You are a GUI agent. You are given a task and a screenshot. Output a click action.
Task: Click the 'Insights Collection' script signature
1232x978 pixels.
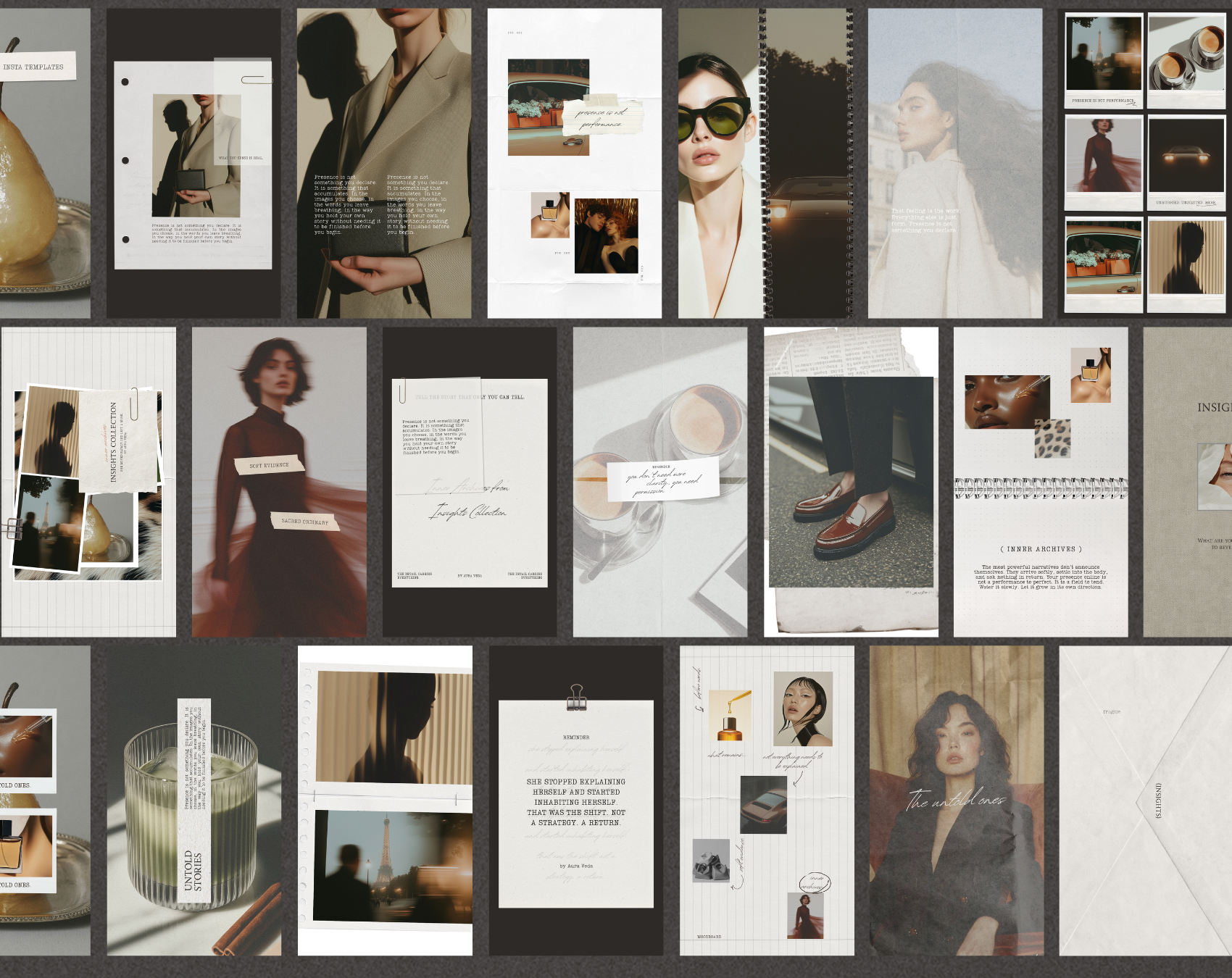coord(469,512)
